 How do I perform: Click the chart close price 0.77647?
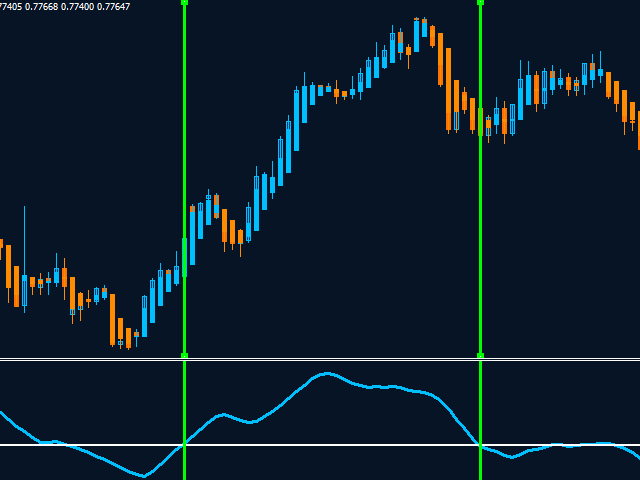(113, 7)
